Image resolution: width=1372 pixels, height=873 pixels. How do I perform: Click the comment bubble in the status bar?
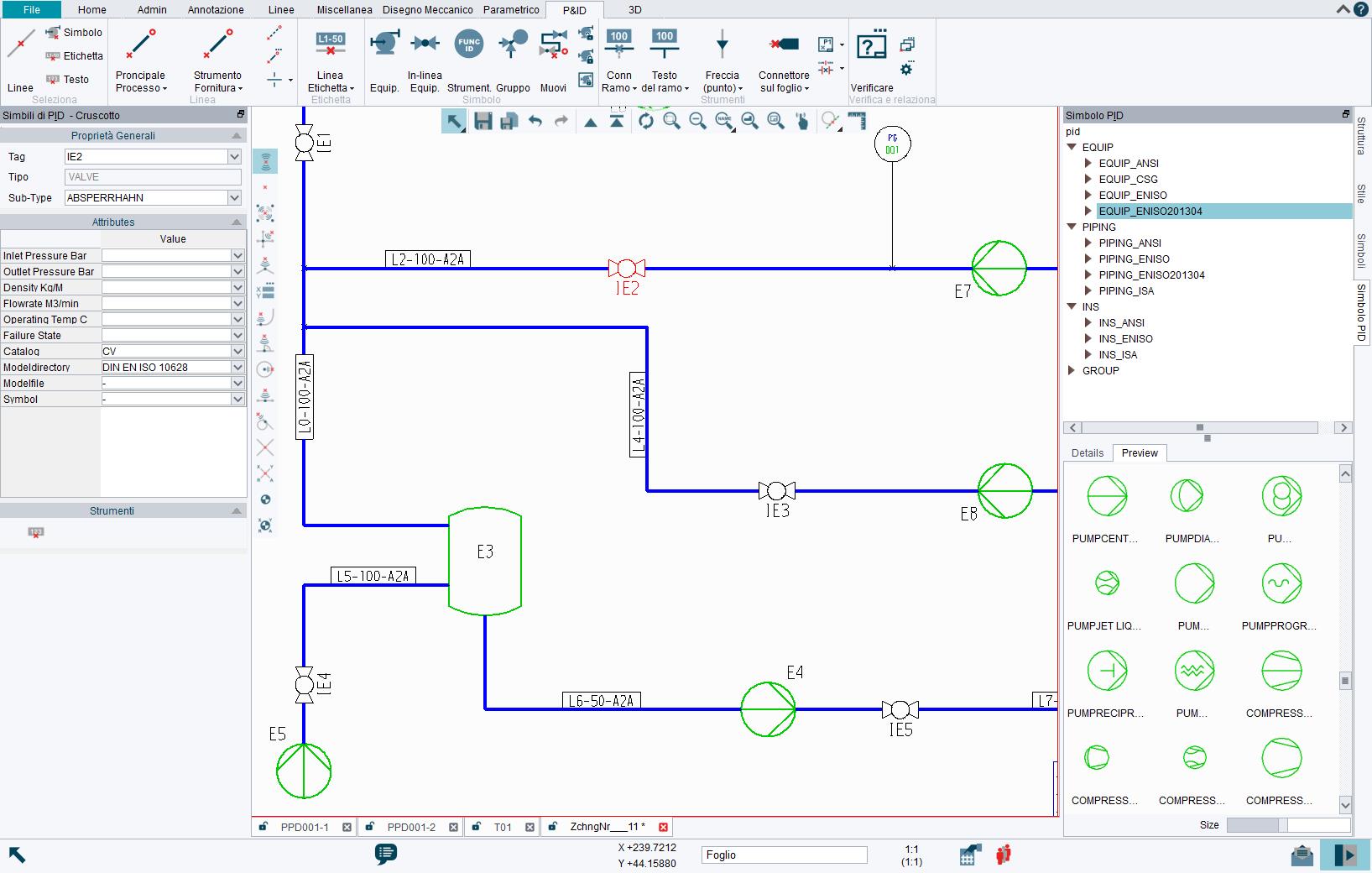(x=386, y=855)
